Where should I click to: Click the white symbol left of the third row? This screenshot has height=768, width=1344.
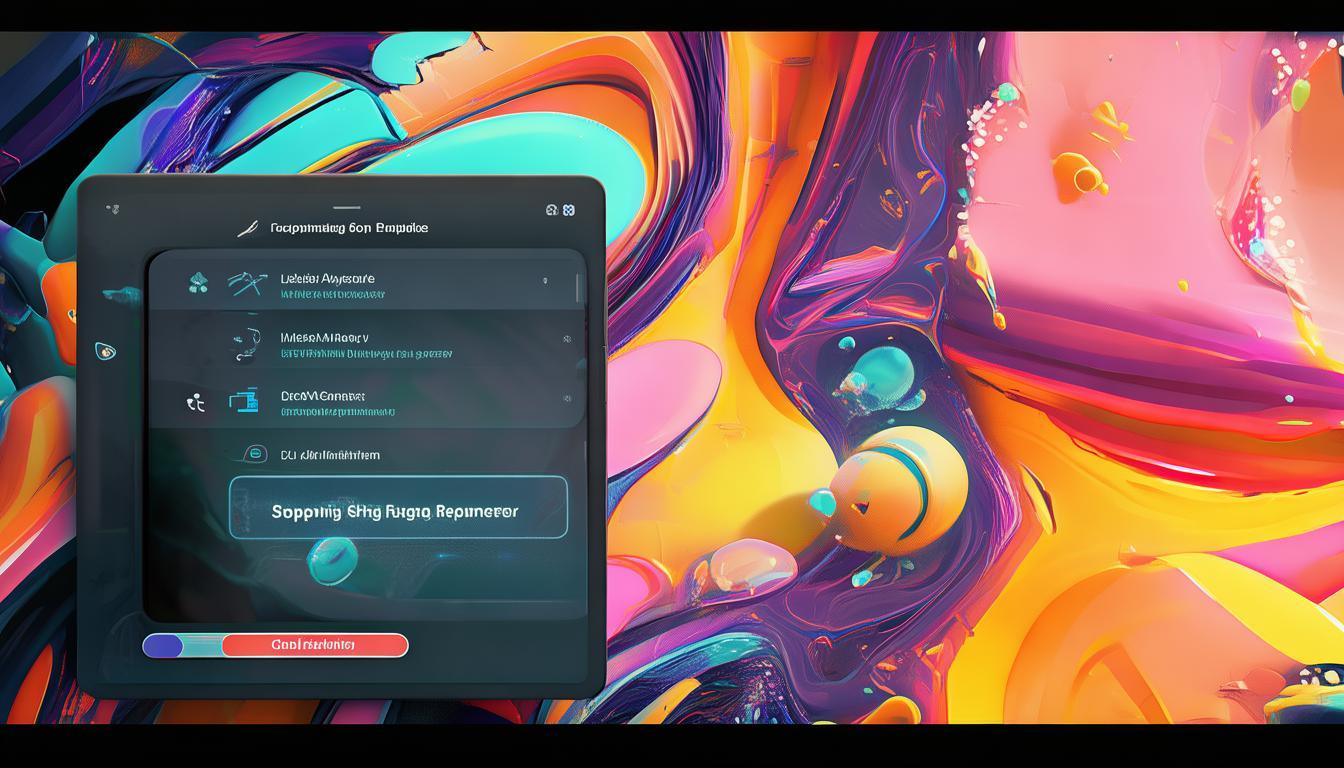(196, 403)
